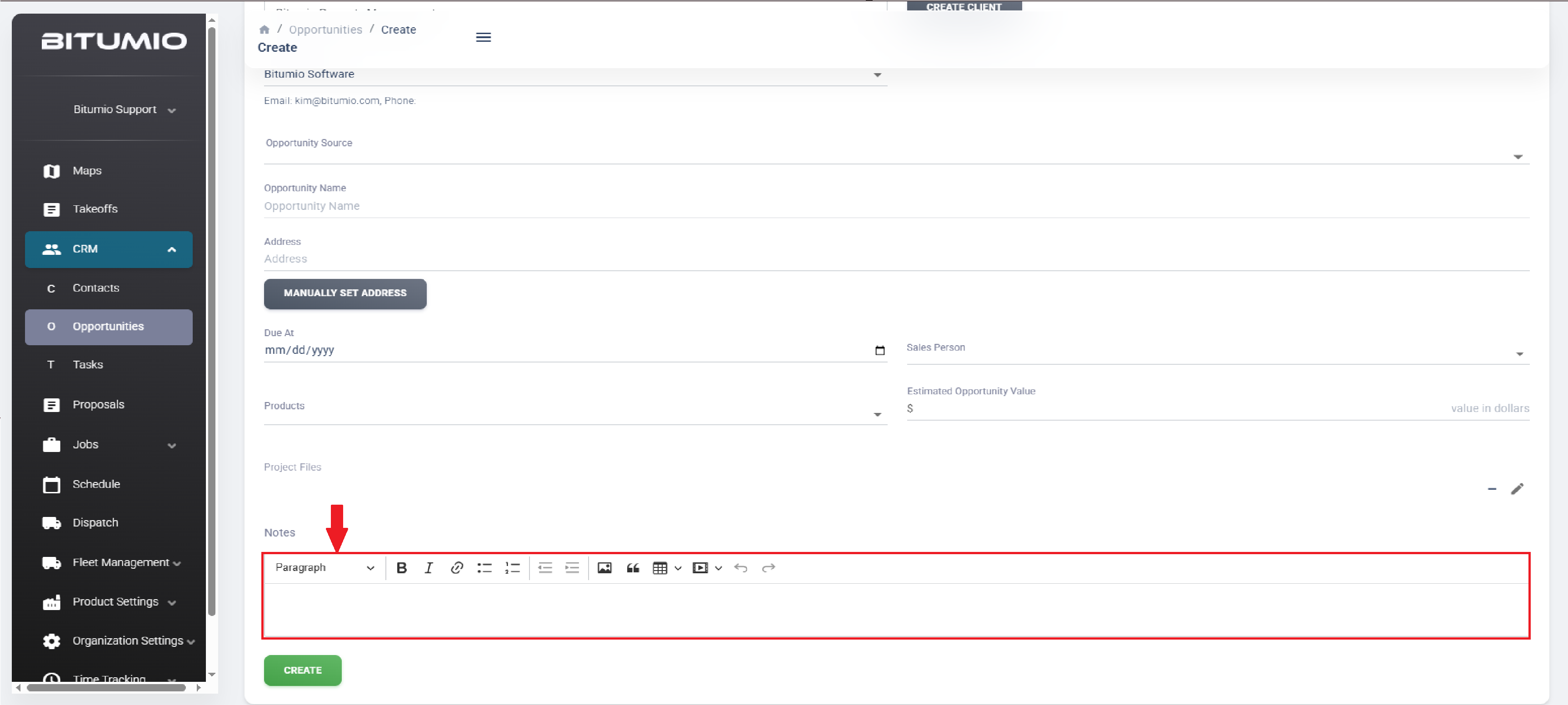Click the MANUALLY SET ADDRESS button
The height and width of the screenshot is (705, 1568).
(345, 294)
